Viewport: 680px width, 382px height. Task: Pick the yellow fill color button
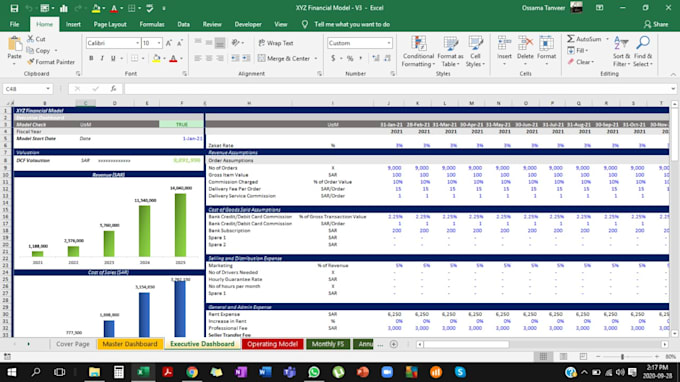click(156, 58)
